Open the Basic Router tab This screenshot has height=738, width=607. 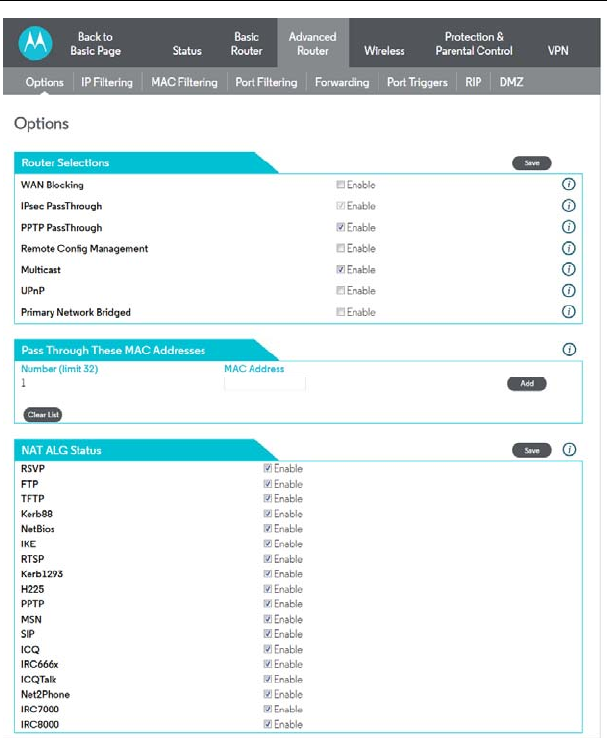pyautogui.click(x=246, y=43)
